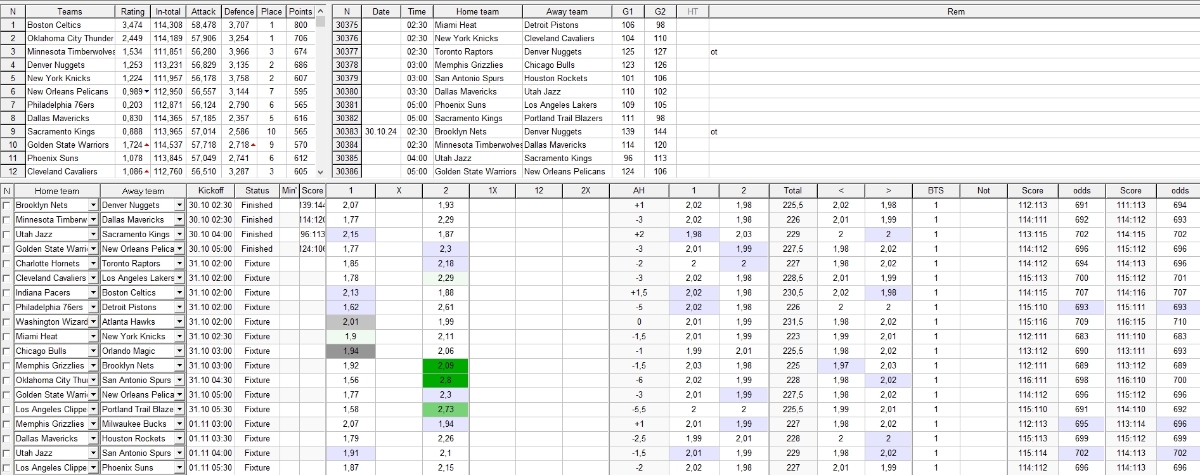This screenshot has height=475, width=1200.
Task: Click the scroll up arrow in Teams table
Action: click(x=321, y=11)
